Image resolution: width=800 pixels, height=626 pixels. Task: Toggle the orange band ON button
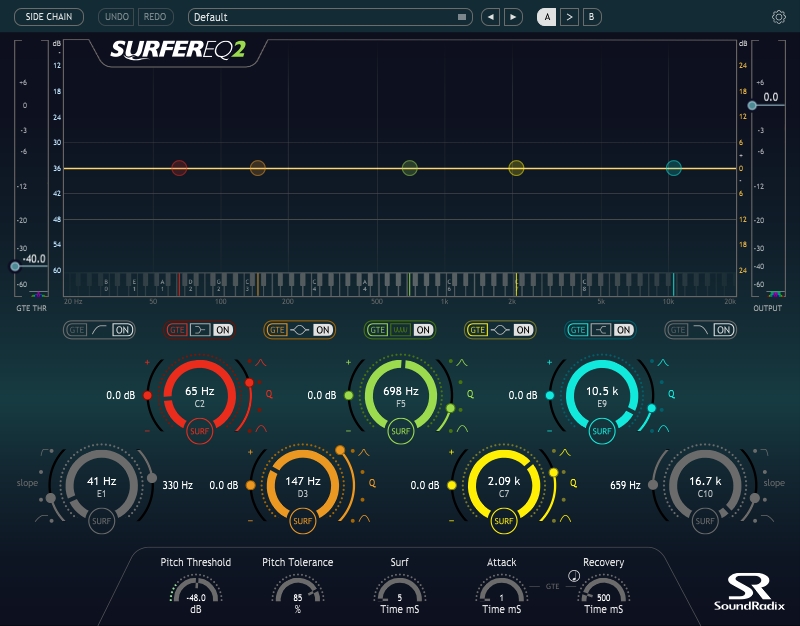322,330
